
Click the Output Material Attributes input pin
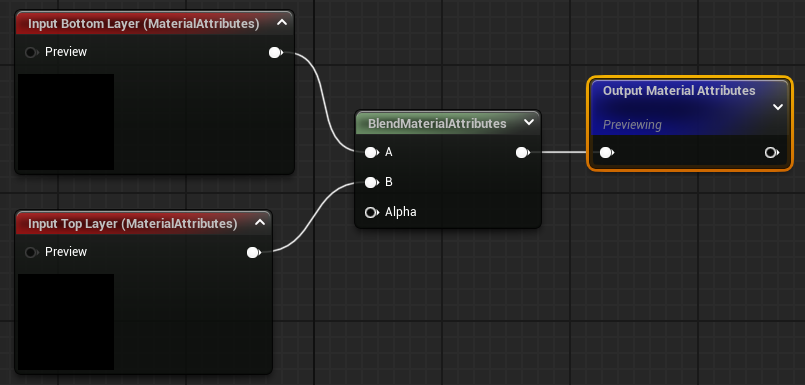(x=607, y=152)
